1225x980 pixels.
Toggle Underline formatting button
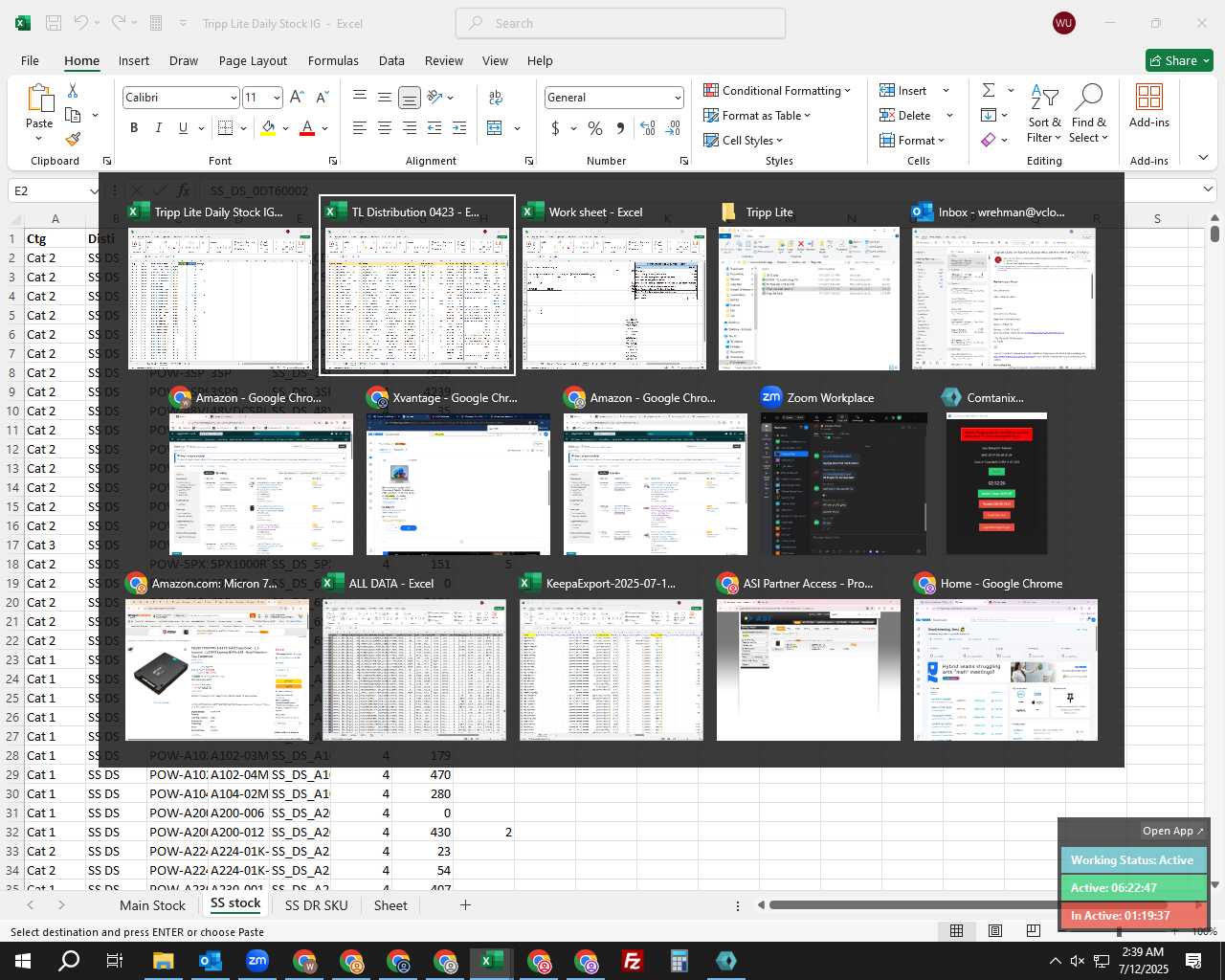(x=183, y=128)
